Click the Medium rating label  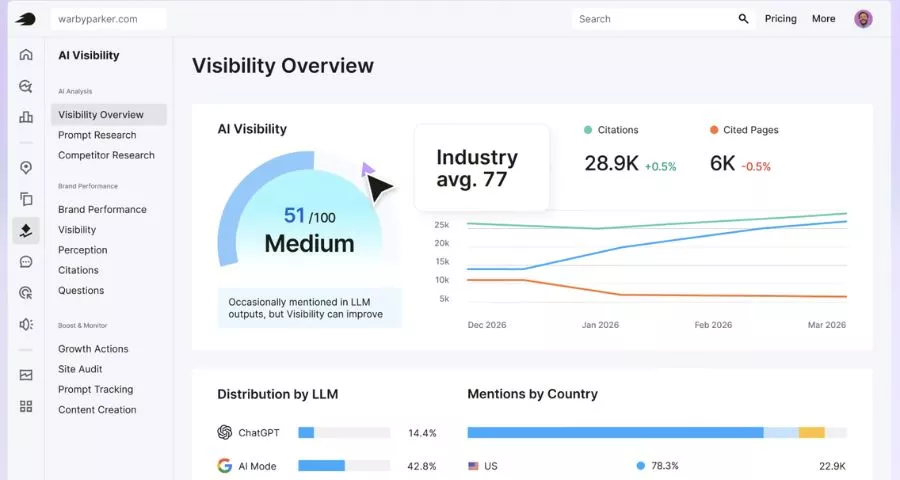(x=309, y=243)
